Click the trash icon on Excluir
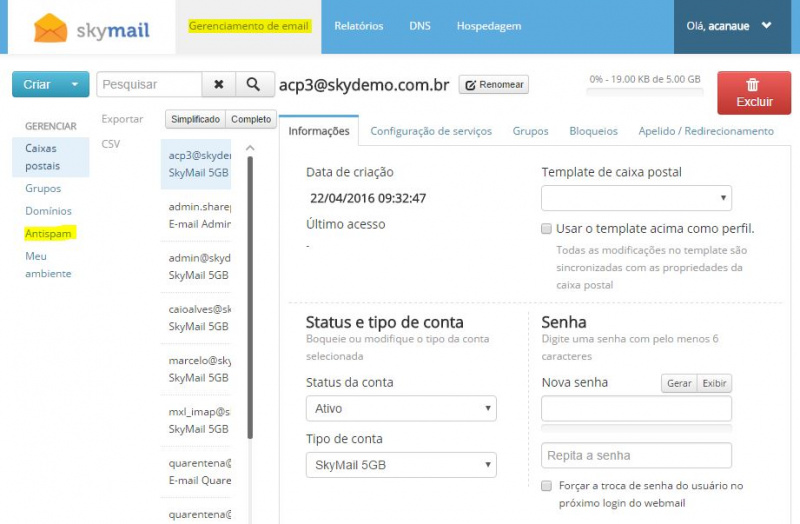This screenshot has width=800, height=524. click(753, 85)
